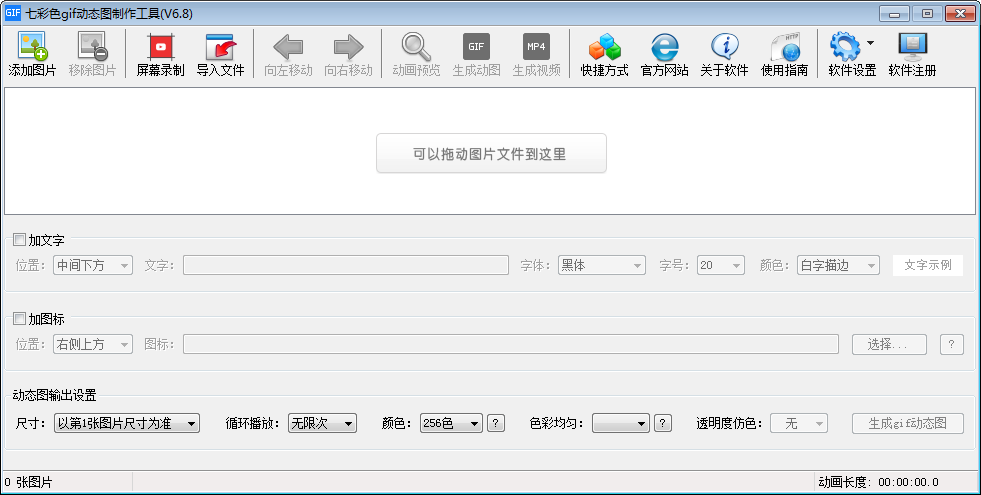The image size is (981, 495).
Task: Click the help button beside 色彩均匀
Action: [x=662, y=424]
